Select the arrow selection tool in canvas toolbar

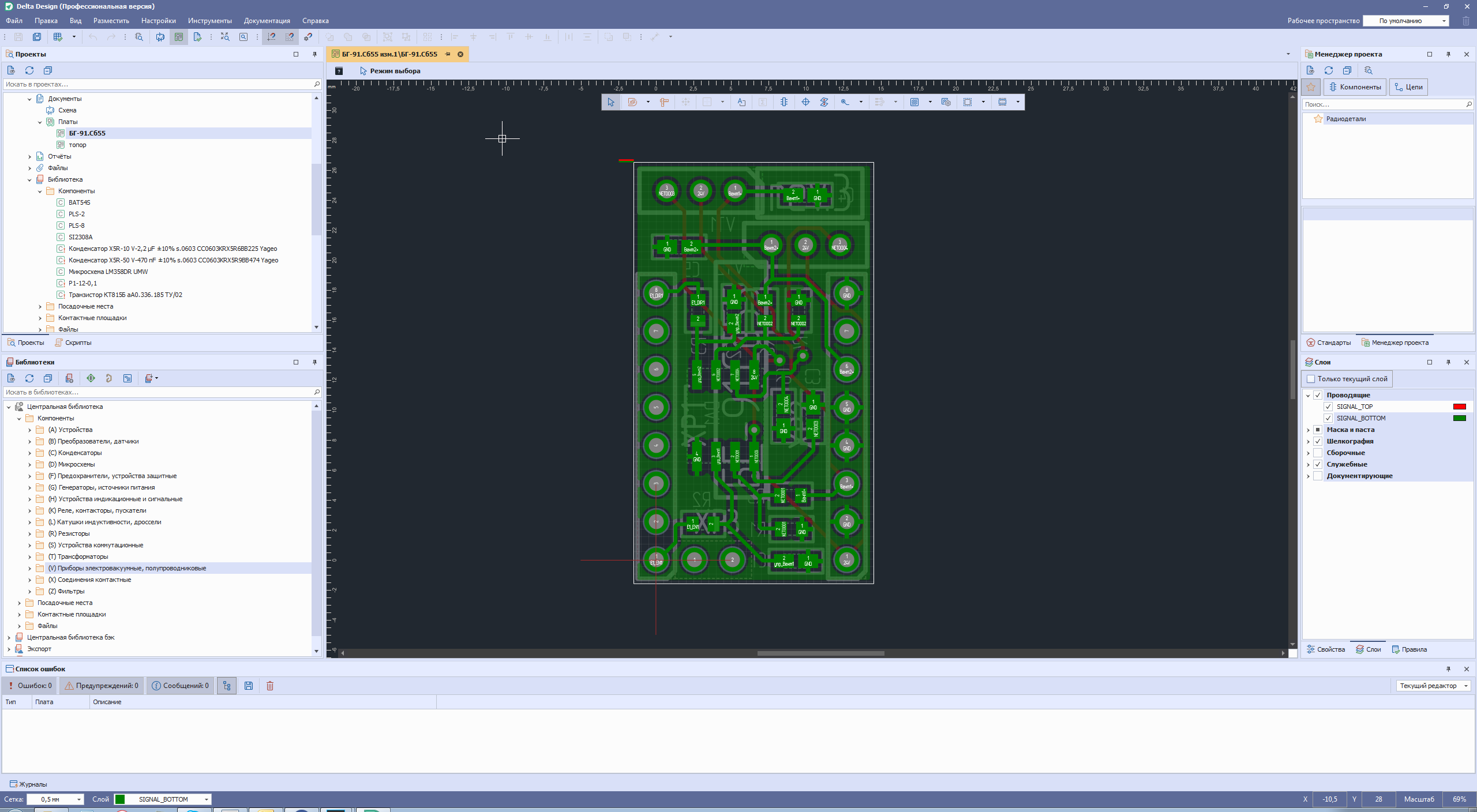click(x=611, y=102)
